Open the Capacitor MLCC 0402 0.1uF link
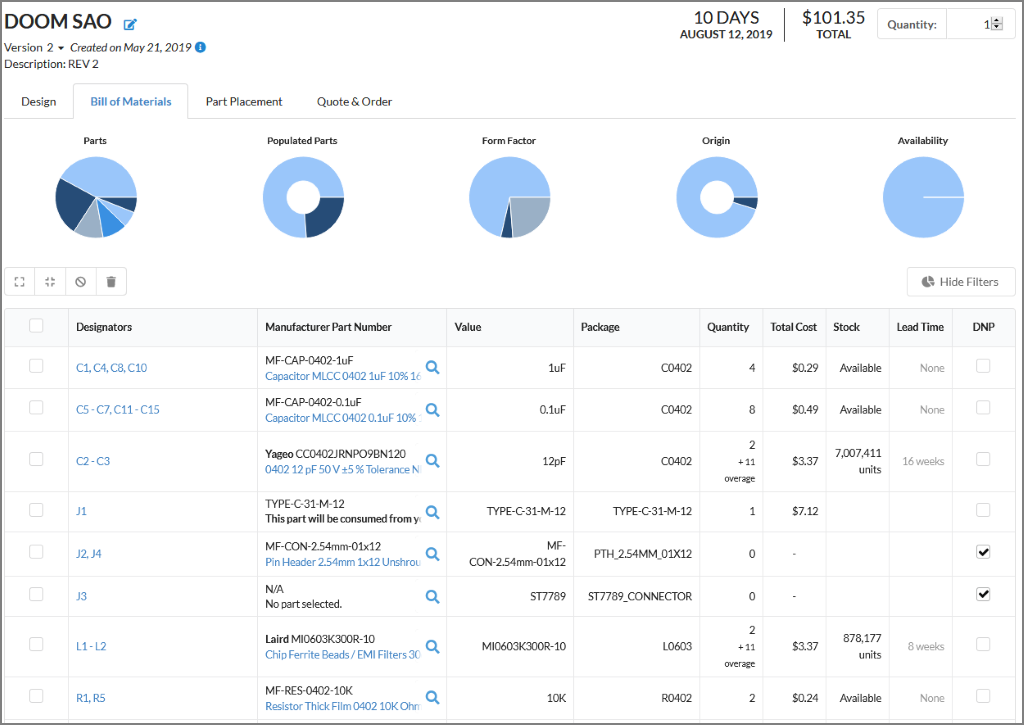 coord(340,418)
